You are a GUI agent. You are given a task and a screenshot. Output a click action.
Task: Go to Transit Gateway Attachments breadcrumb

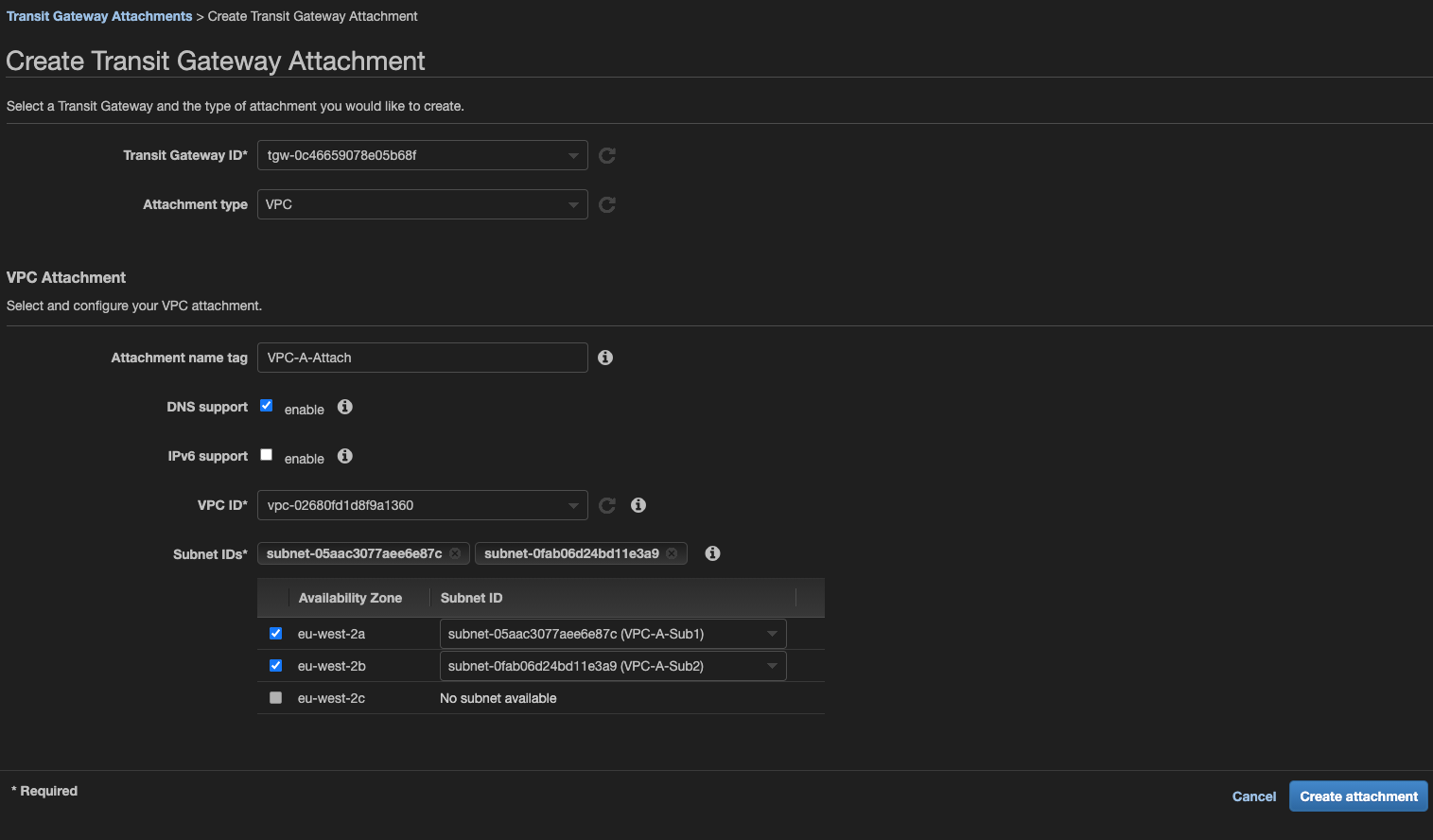[x=99, y=16]
